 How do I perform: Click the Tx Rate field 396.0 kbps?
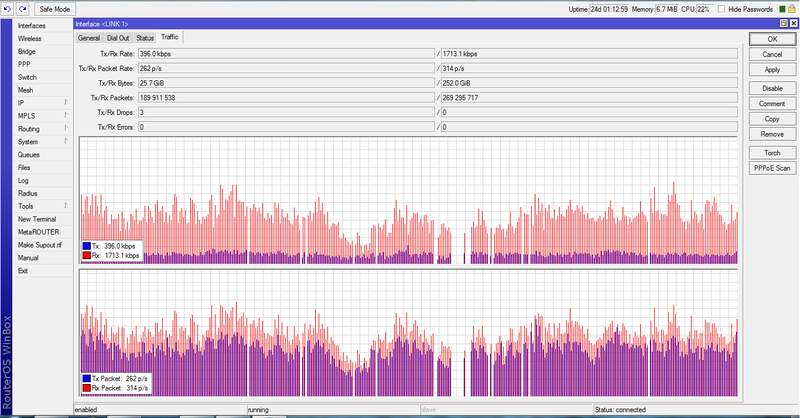(x=286, y=54)
